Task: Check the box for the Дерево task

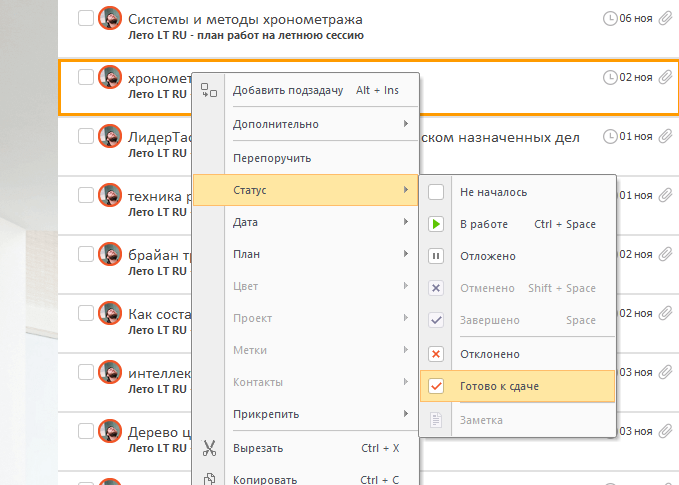Action: point(86,431)
